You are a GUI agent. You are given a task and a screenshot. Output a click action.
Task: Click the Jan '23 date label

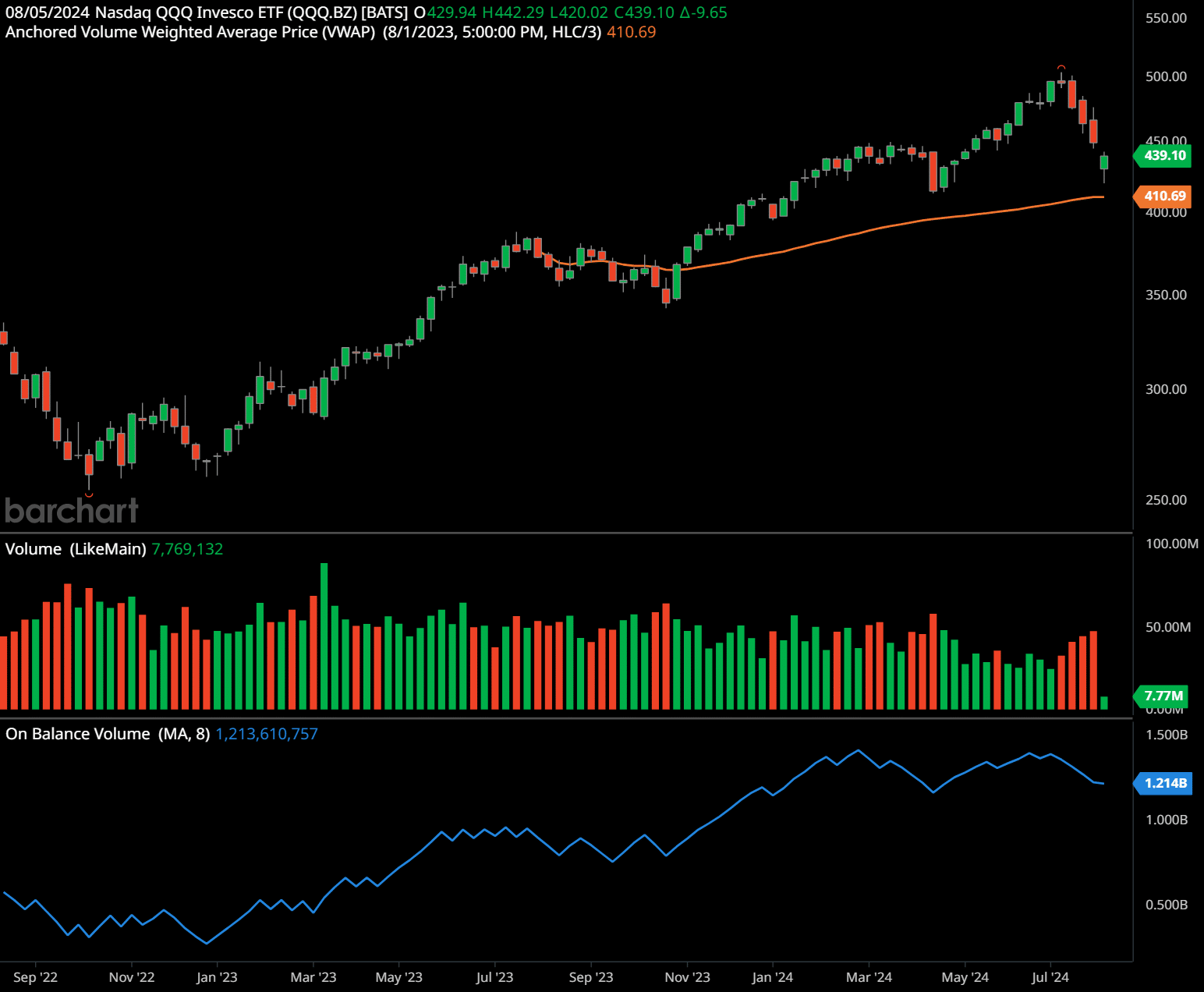point(217,977)
